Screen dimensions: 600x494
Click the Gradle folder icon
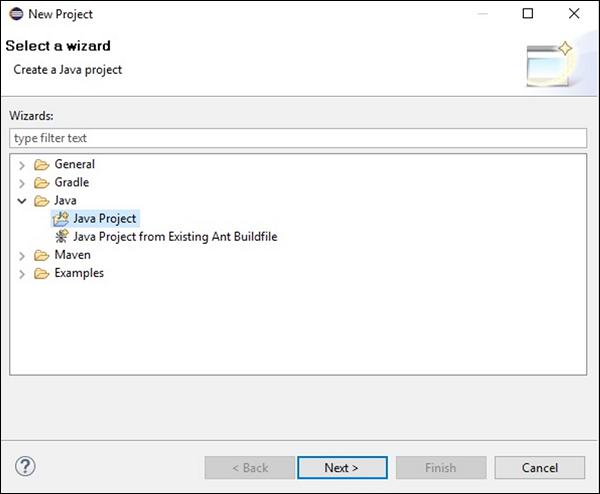[x=41, y=183]
